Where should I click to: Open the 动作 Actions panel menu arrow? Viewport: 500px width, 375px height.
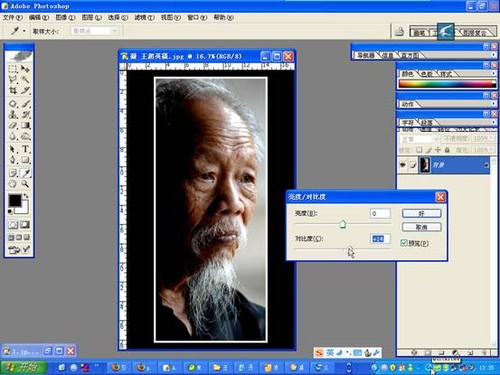click(493, 104)
